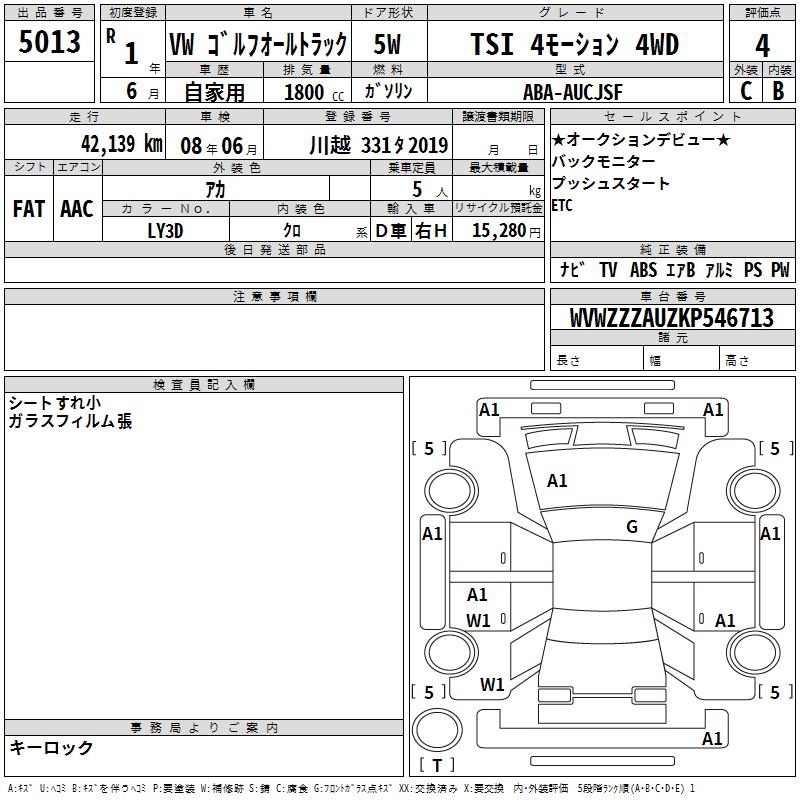The image size is (800, 800).
Task: Click the ナビ equipment item
Action: coord(572,269)
